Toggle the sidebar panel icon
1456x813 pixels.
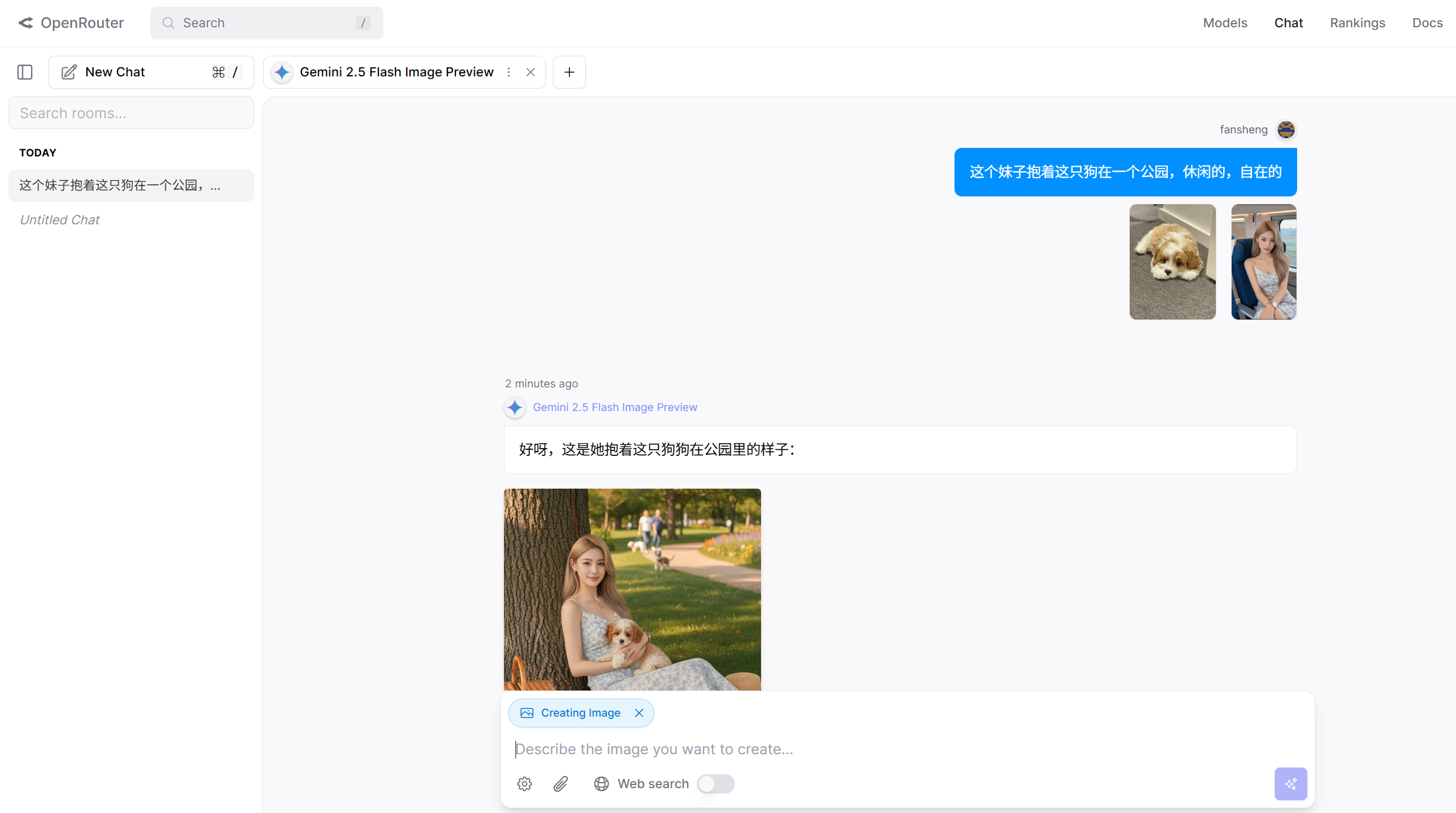point(25,72)
